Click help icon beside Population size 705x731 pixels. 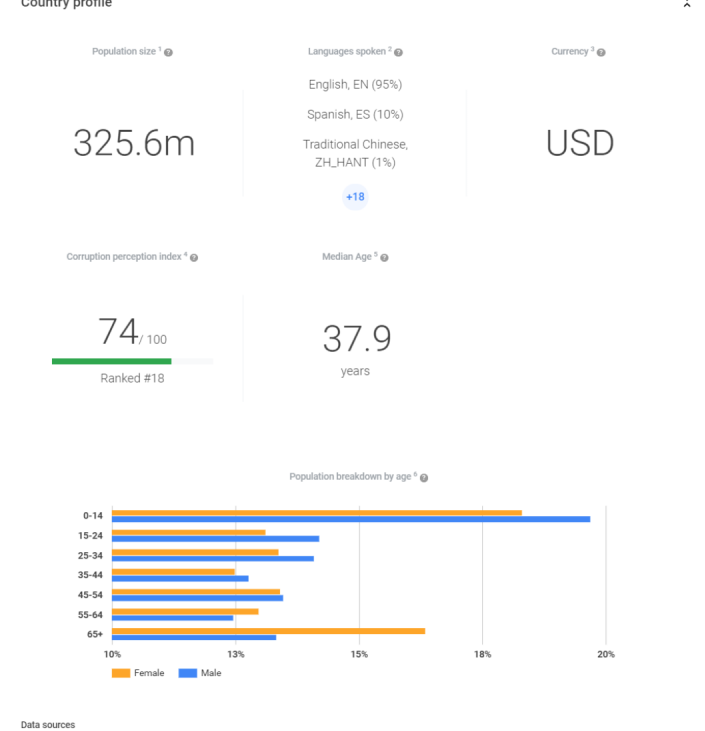click(169, 51)
